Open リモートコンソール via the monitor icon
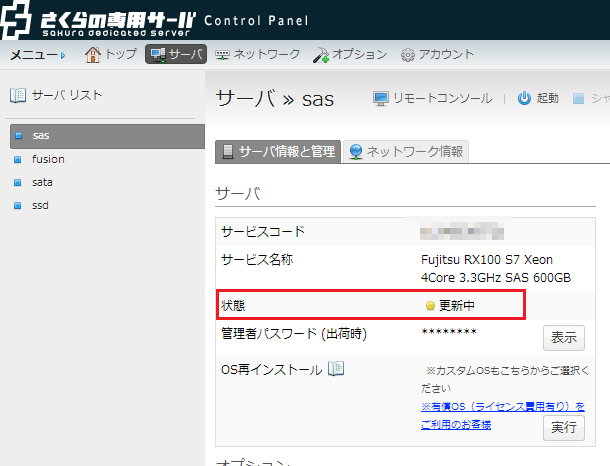Viewport: 610px width, 466px height. point(381,98)
